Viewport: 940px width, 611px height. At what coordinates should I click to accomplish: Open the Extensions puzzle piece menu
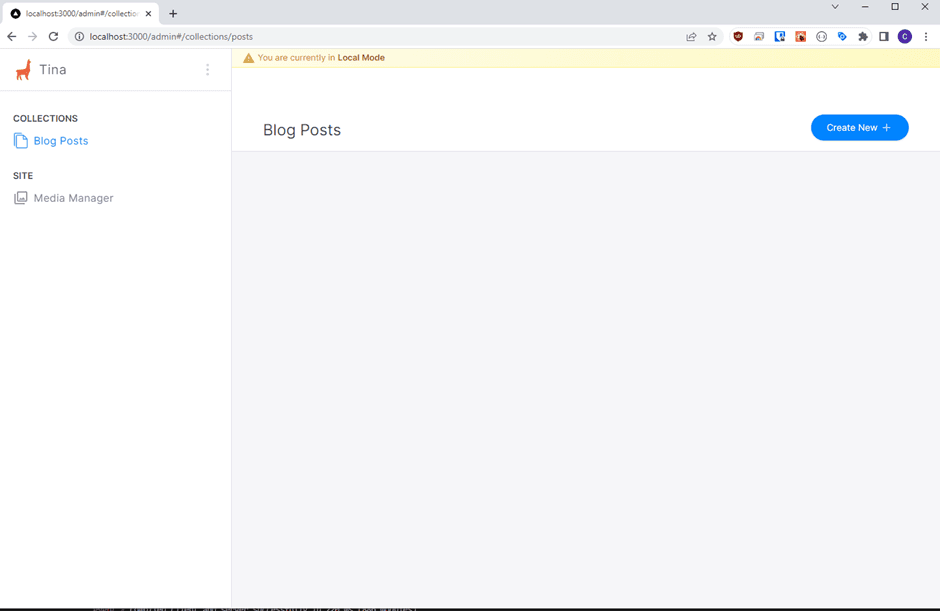pos(863,37)
